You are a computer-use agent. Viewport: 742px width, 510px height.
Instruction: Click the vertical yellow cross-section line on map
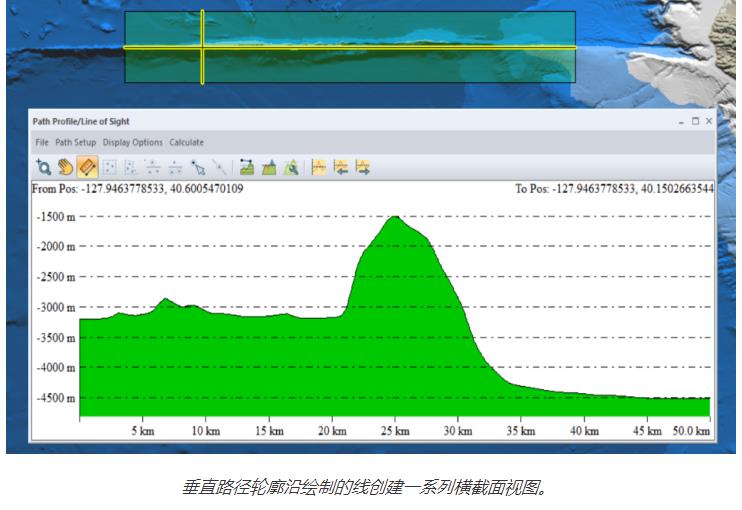tap(202, 47)
